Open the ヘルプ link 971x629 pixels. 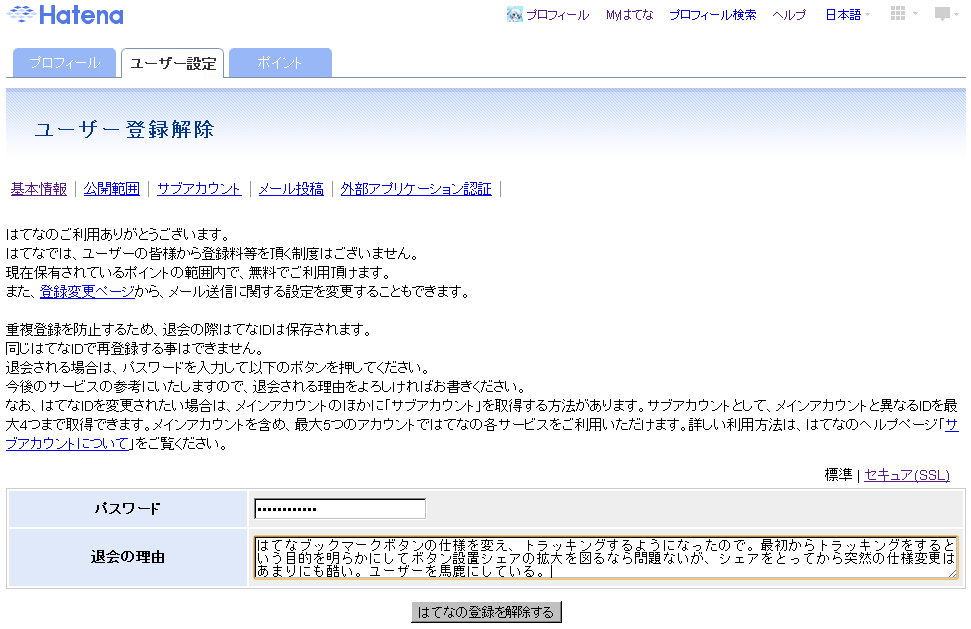point(790,15)
